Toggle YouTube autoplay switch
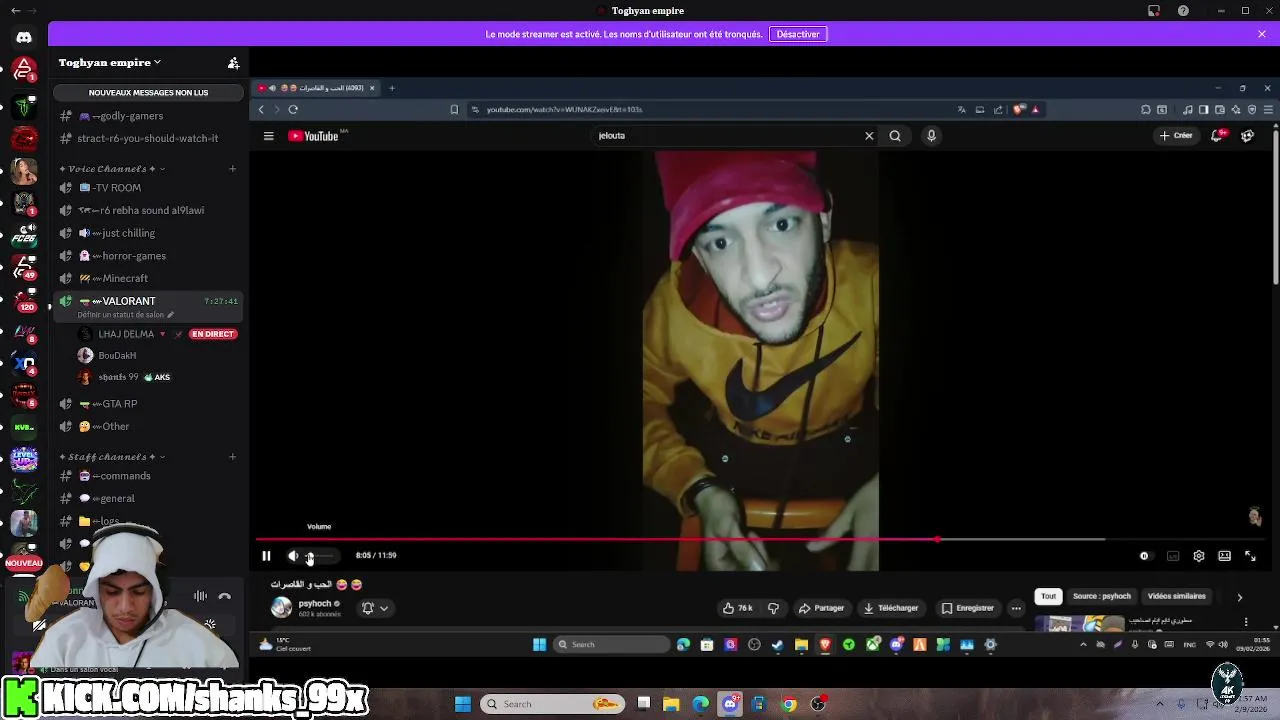This screenshot has height=720, width=1280. [1145, 556]
